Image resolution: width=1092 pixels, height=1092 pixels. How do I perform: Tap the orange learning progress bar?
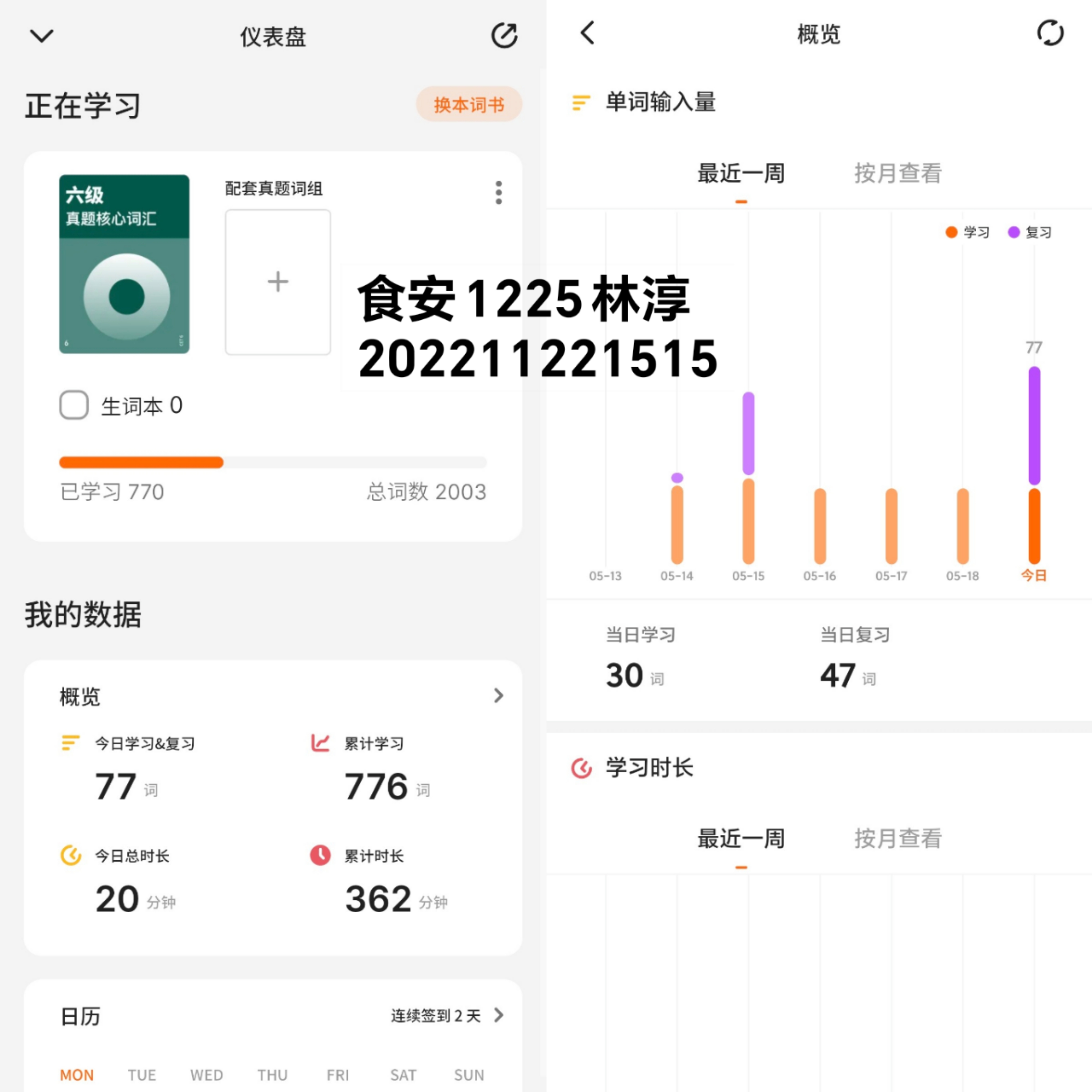[x=141, y=462]
